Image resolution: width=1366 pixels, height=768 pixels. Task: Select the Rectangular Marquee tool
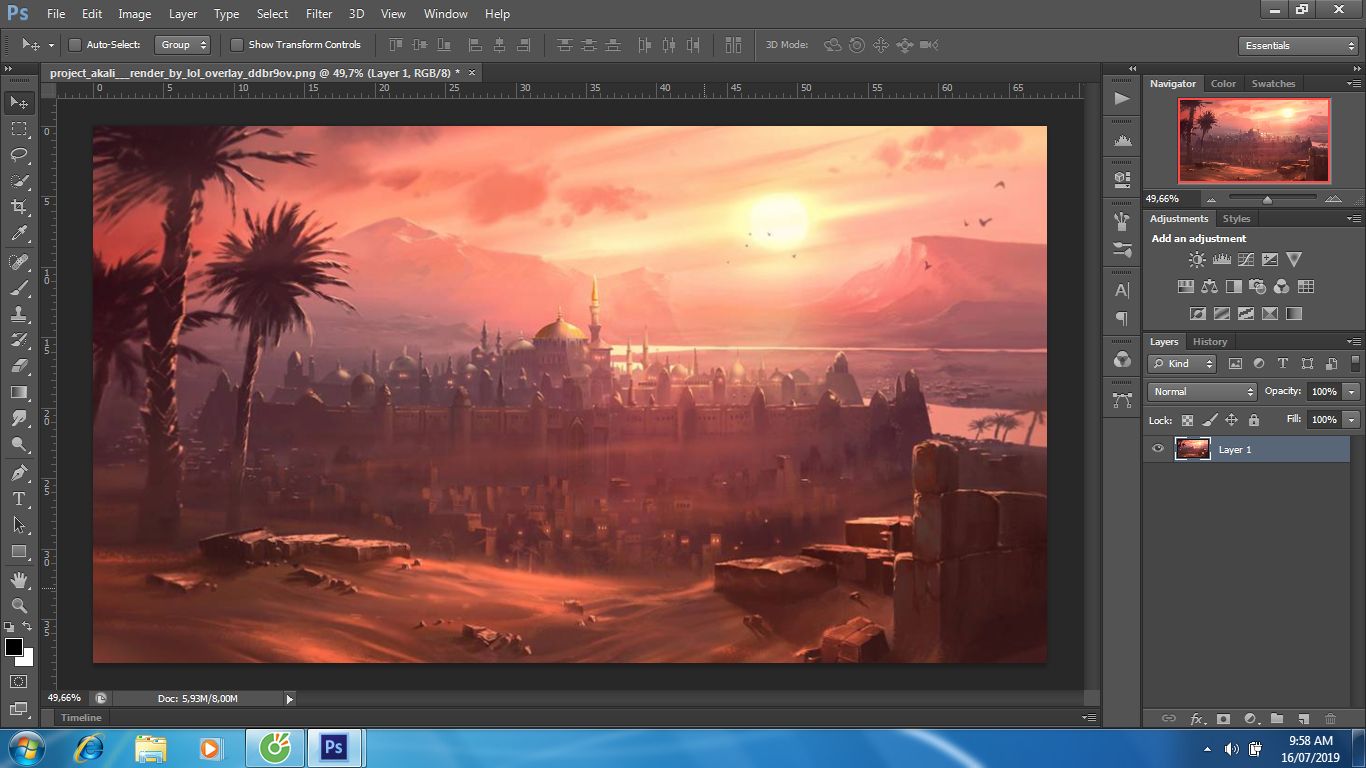[19, 129]
